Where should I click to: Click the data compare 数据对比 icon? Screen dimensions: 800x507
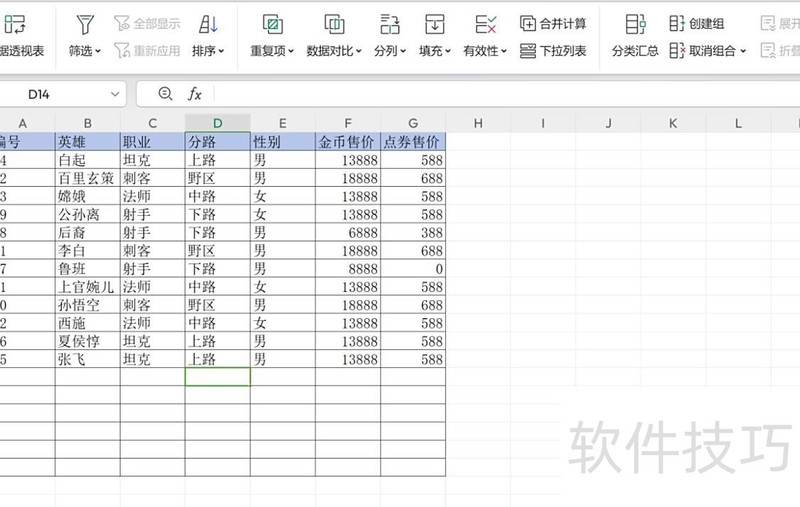334,24
